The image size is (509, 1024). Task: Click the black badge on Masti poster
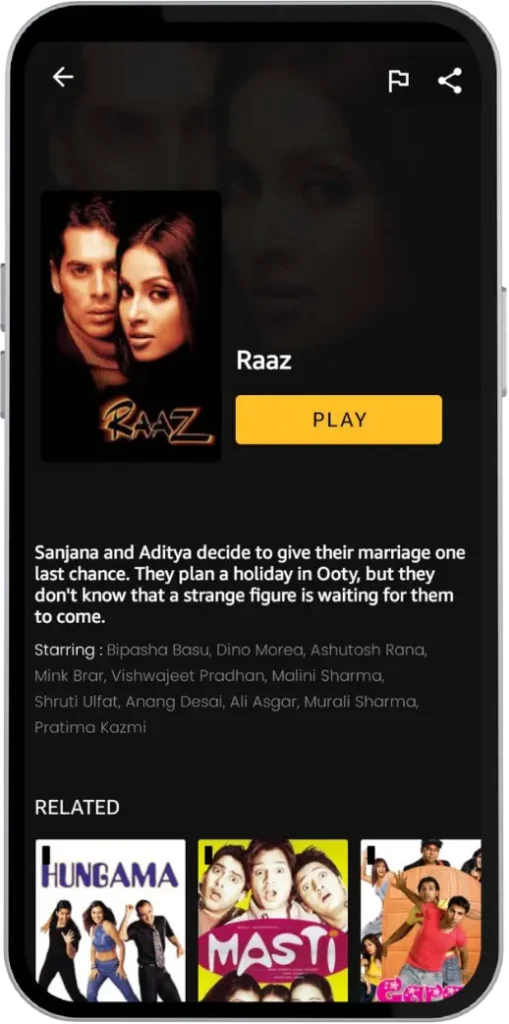[208, 854]
